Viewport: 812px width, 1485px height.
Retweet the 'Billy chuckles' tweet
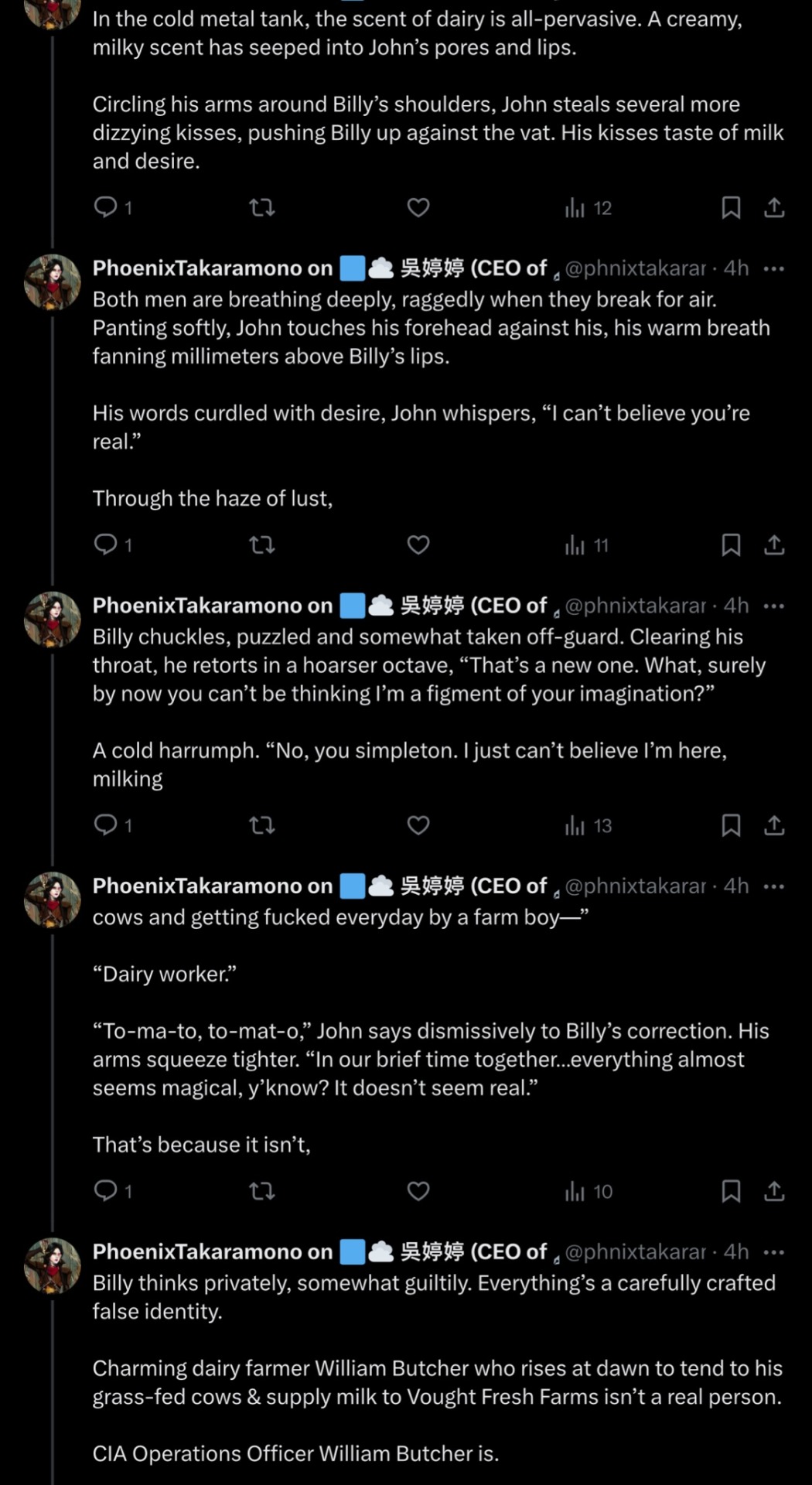(262, 825)
